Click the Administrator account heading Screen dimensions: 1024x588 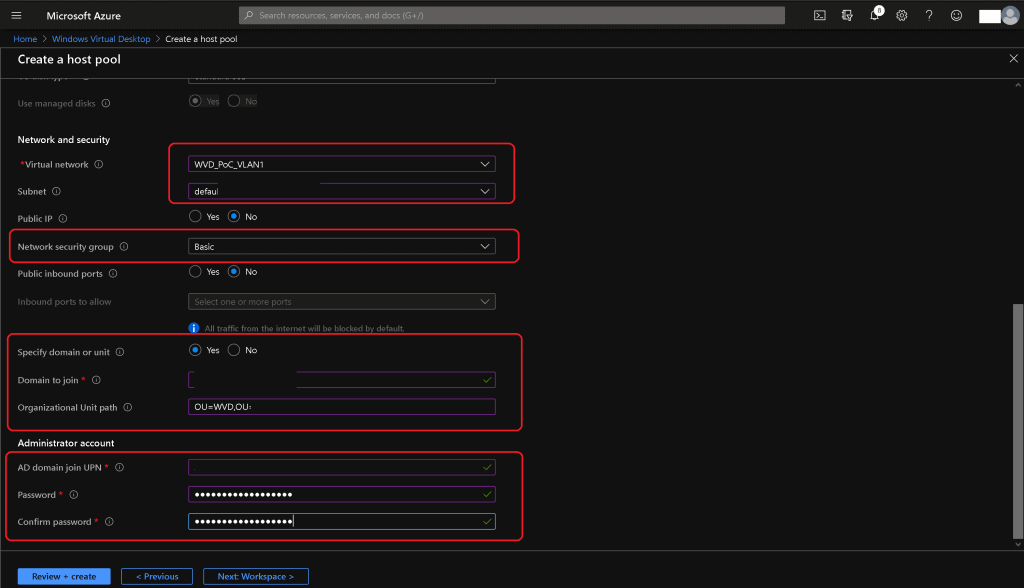click(66, 443)
